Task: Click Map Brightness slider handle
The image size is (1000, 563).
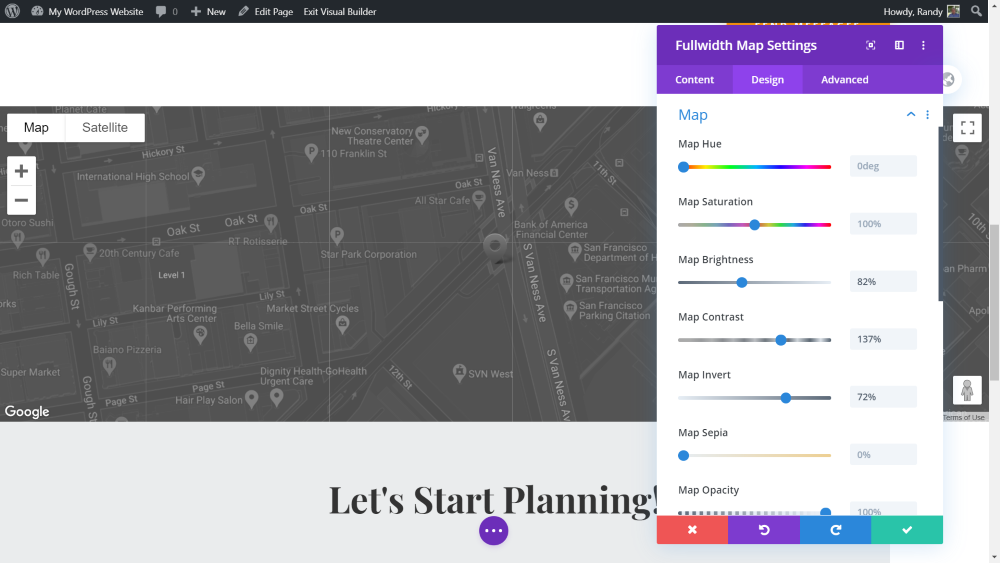Action: pos(741,282)
